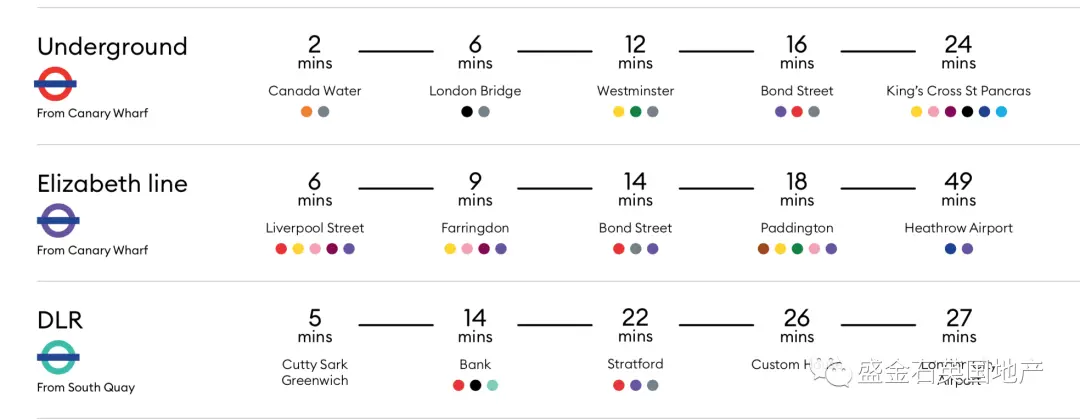
Task: Click the 49 mins Heathrow time
Action: pyautogui.click(x=959, y=190)
